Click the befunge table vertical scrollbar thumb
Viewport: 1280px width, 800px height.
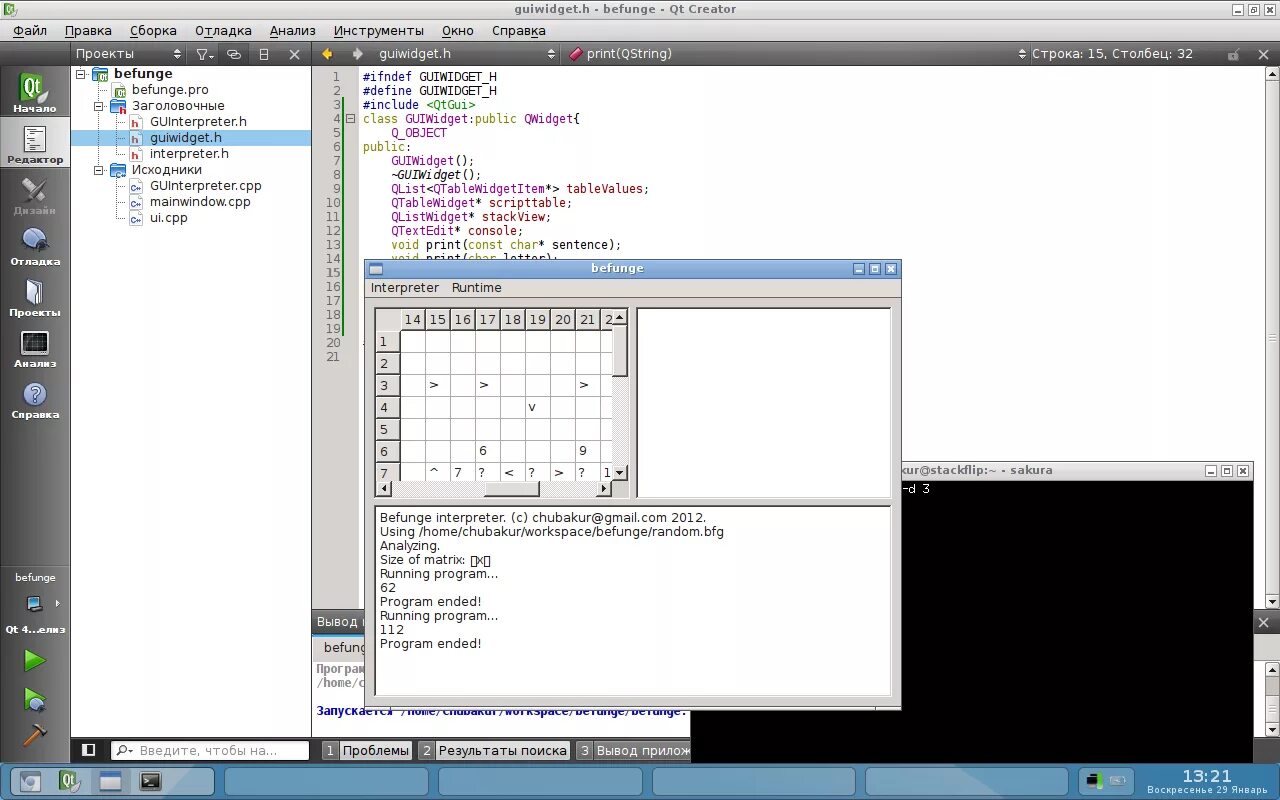(x=620, y=351)
